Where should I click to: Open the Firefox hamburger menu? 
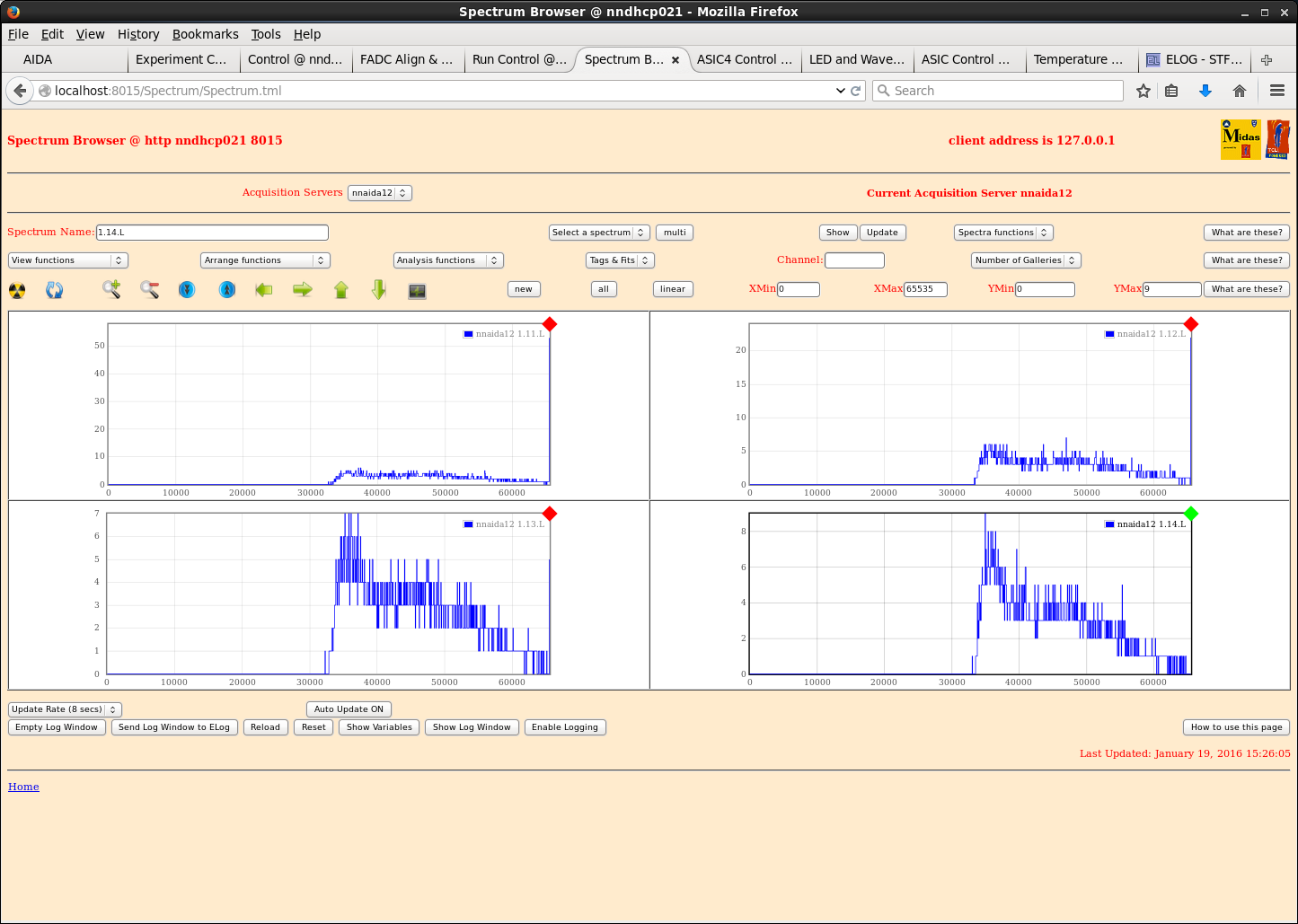tap(1277, 91)
